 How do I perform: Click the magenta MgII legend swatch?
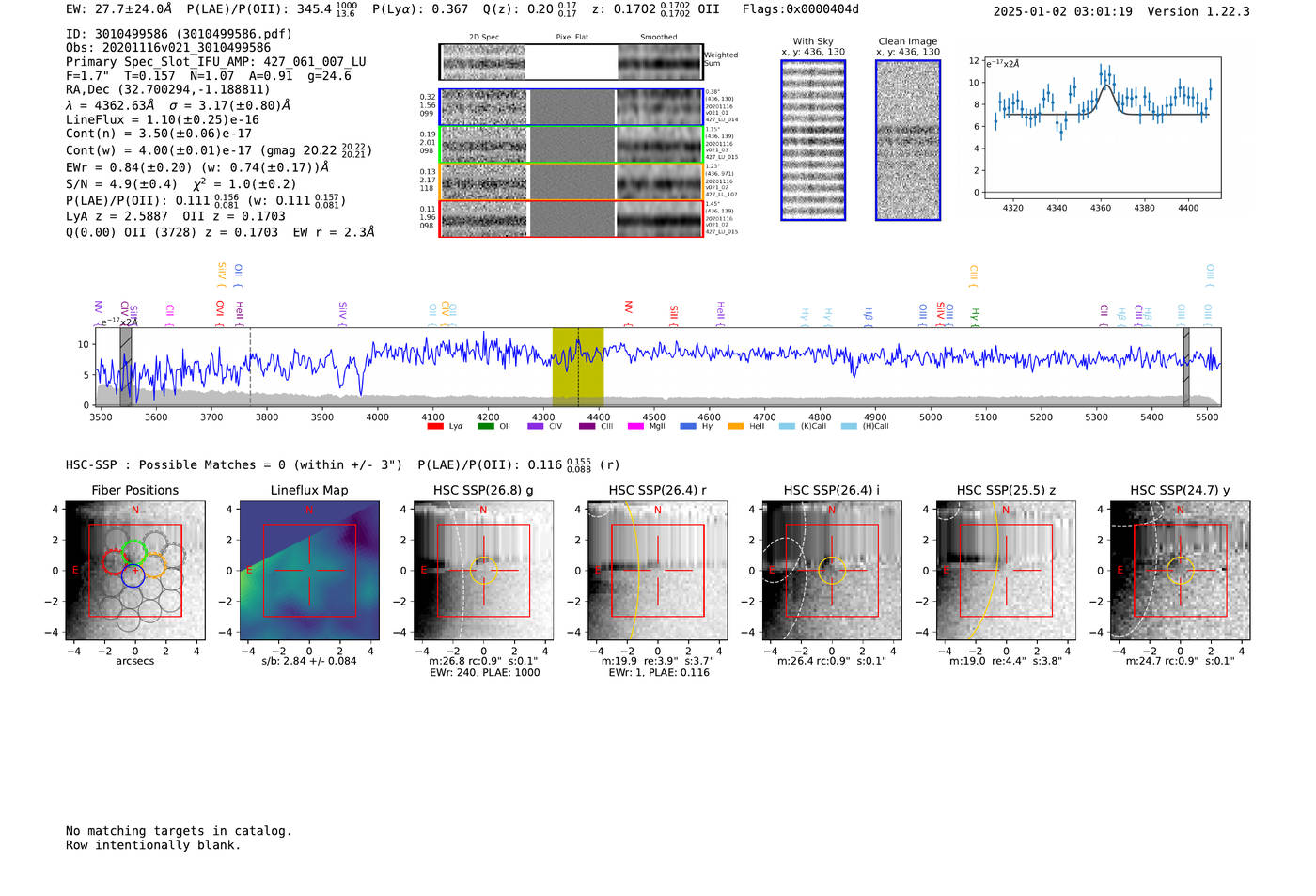(x=636, y=426)
